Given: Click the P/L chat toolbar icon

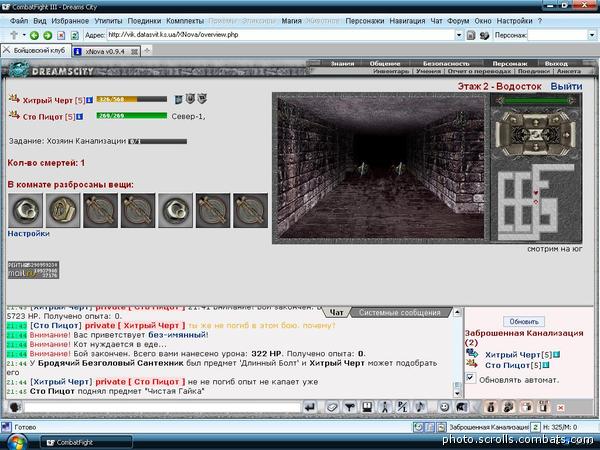Looking at the screenshot, I should point(402,407).
